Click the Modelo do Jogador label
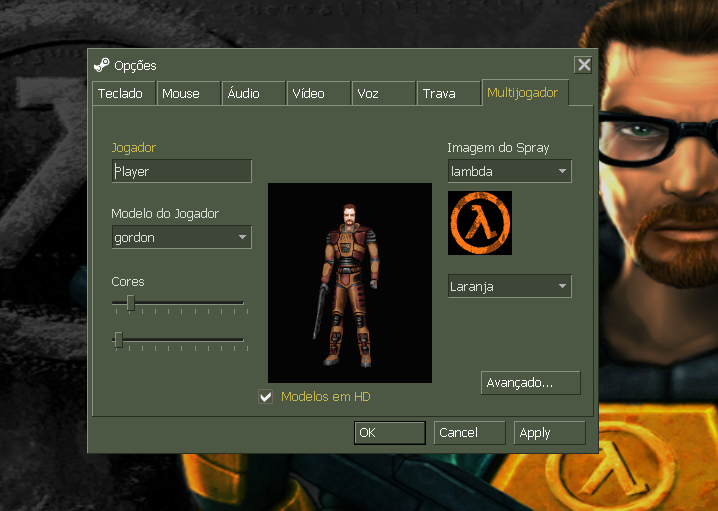 [x=165, y=214]
